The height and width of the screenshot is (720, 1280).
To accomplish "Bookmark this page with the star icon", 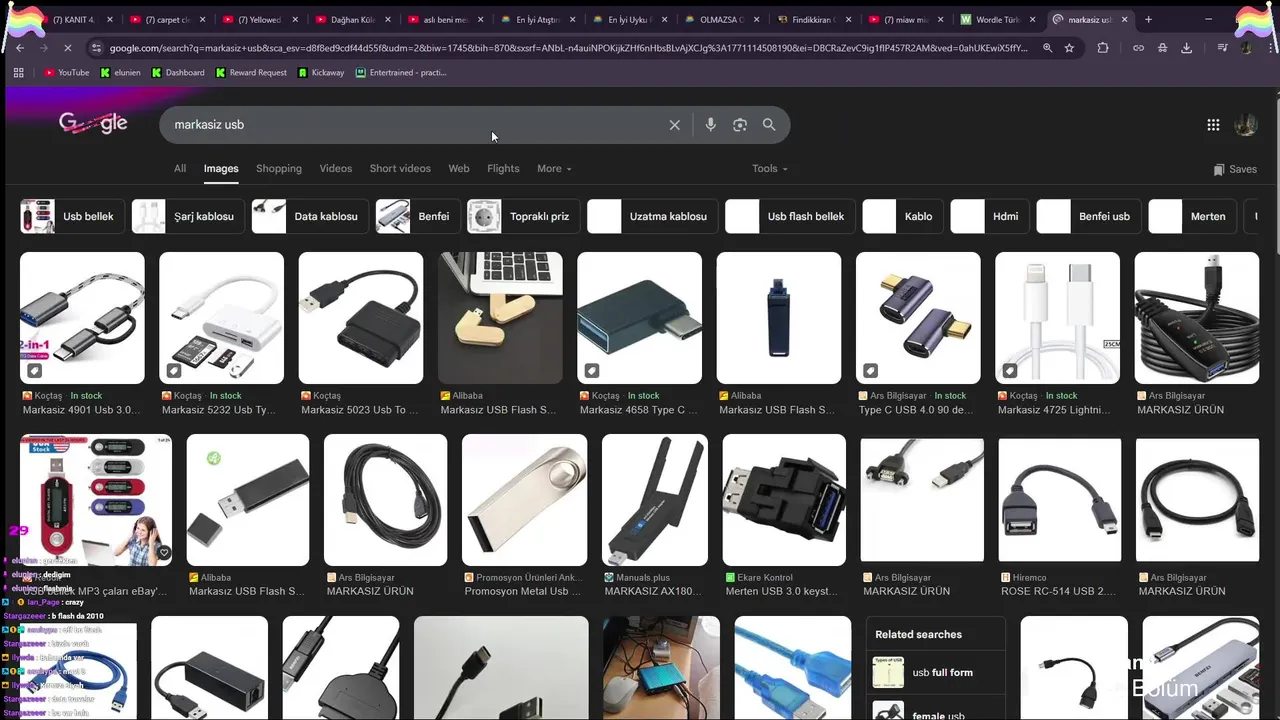I will pyautogui.click(x=1069, y=48).
